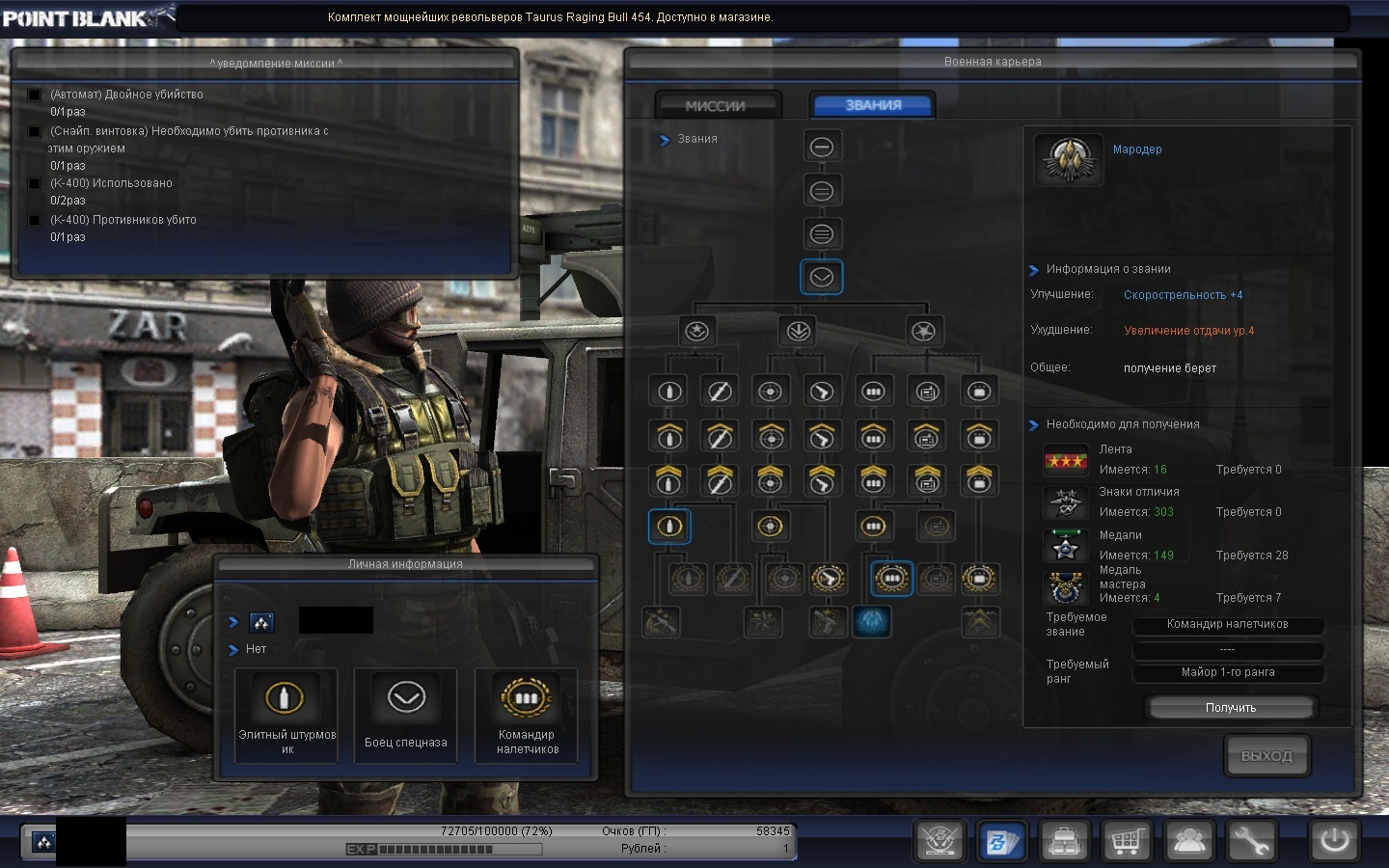Click the EXP progress bar
The width and height of the screenshot is (1389, 868).
click(444, 850)
